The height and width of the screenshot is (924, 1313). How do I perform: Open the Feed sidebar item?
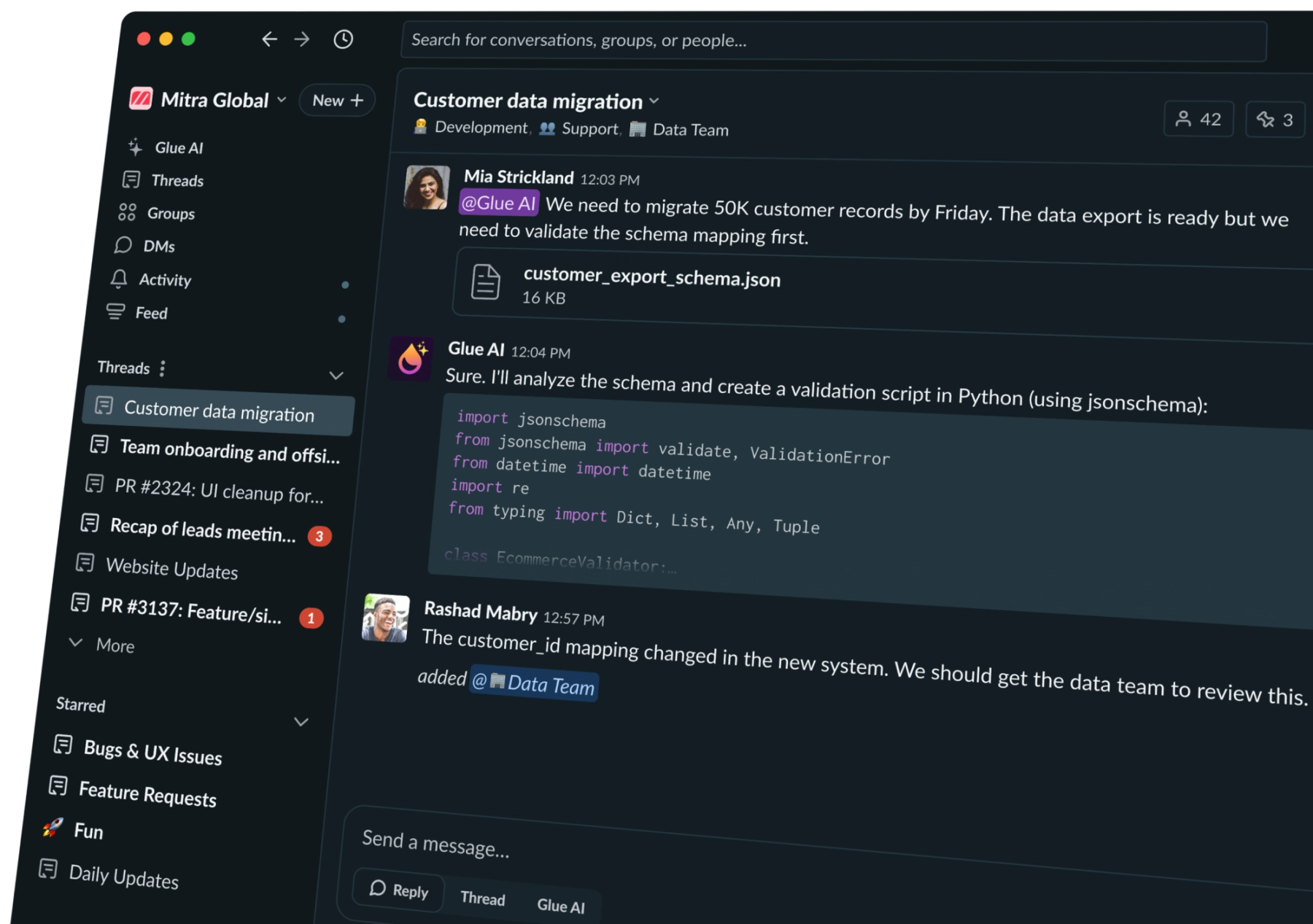pos(137,312)
